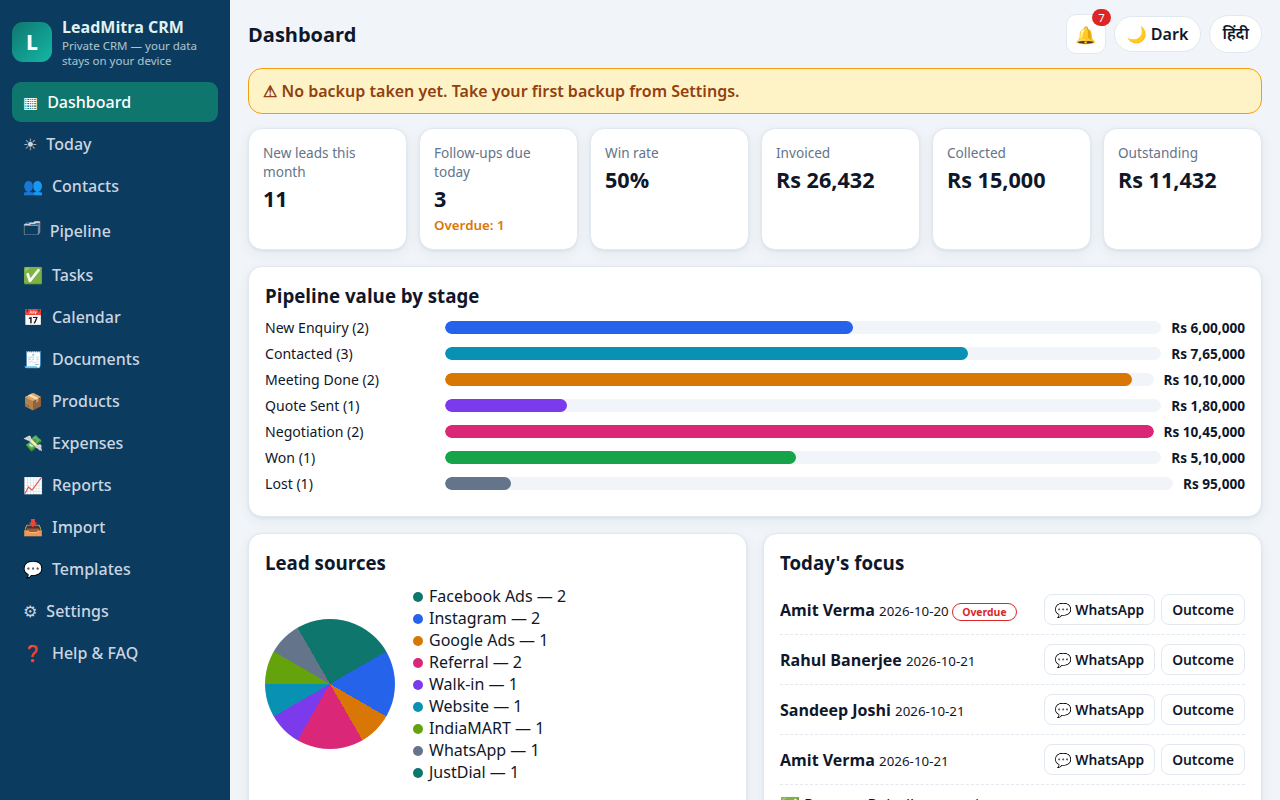WhatsApp Amit Verma overdue follow-up

click(1099, 610)
